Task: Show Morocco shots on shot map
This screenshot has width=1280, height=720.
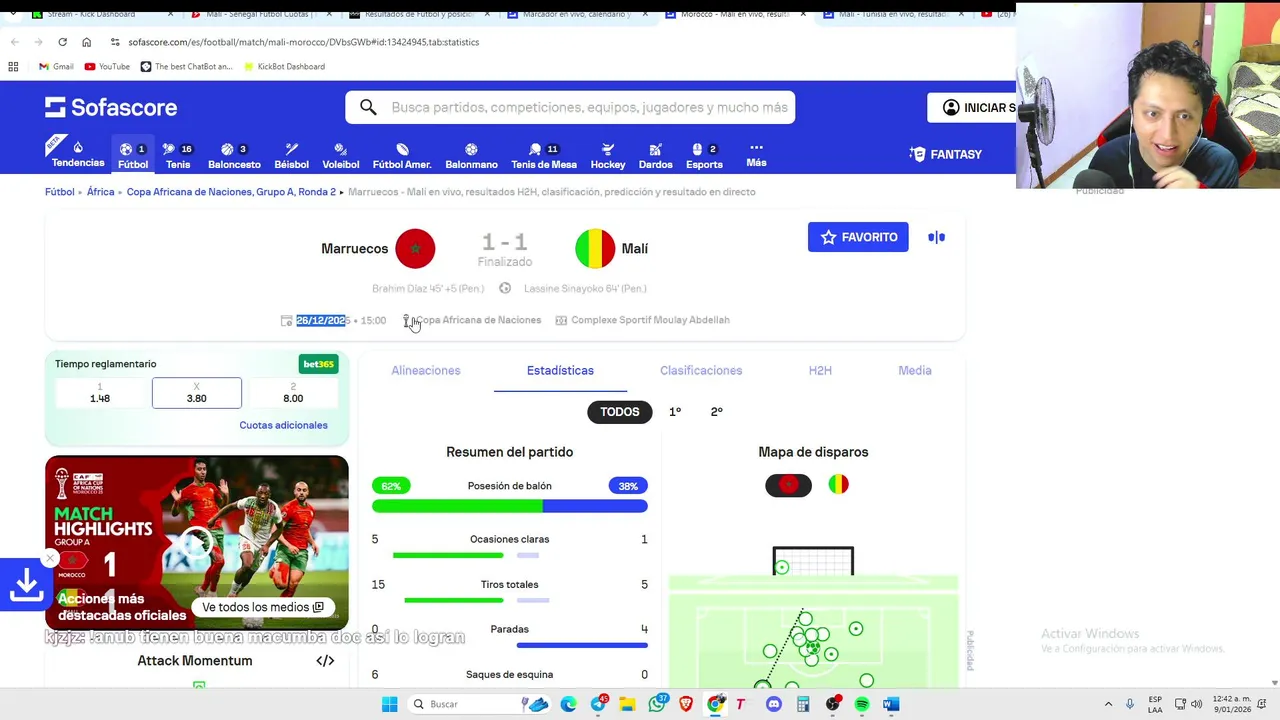Action: [x=788, y=485]
